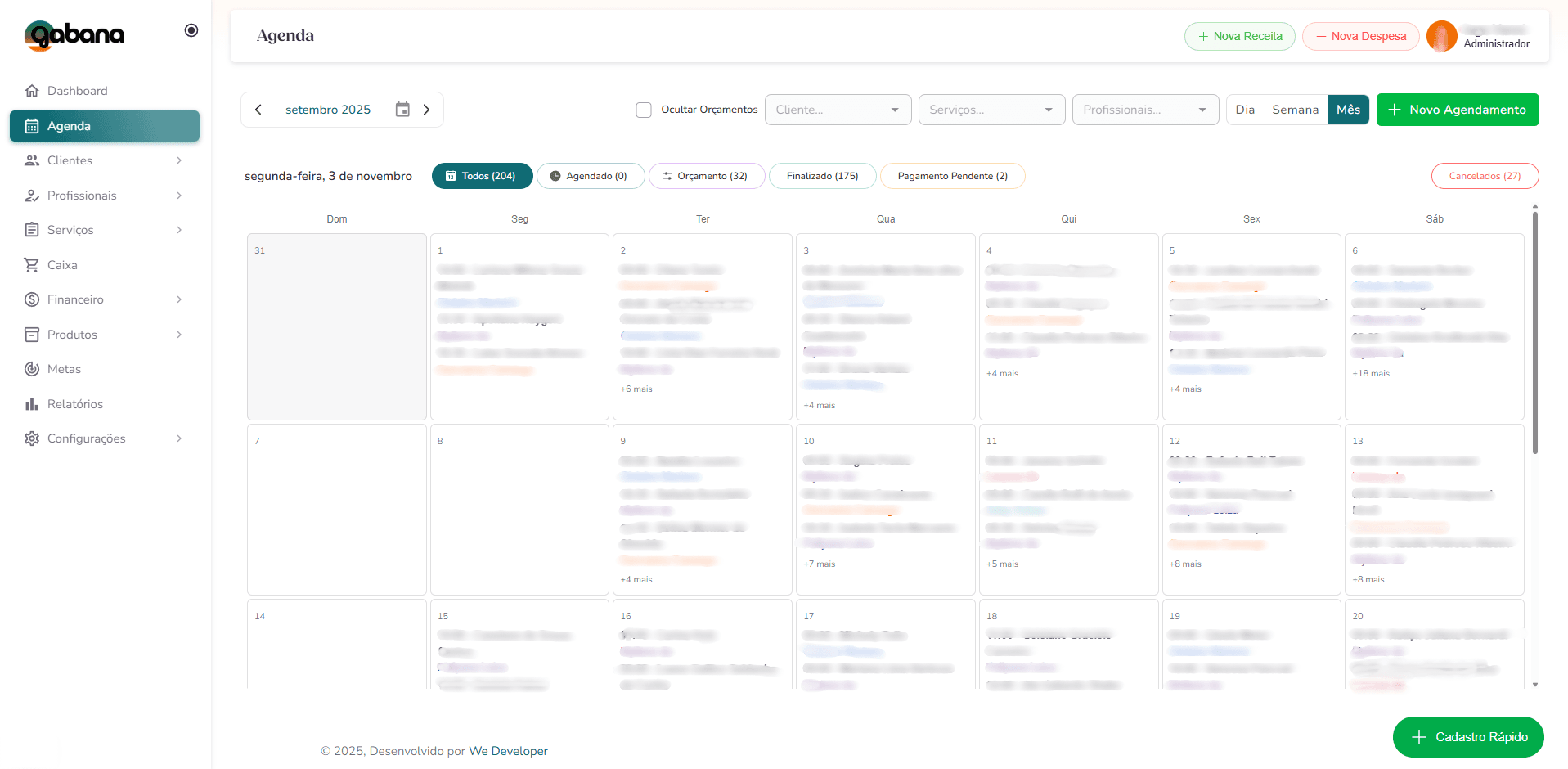Screen dimensions: 1568x769
Task: Check the Ocultar Orçamentos checkbox
Action: [x=644, y=110]
